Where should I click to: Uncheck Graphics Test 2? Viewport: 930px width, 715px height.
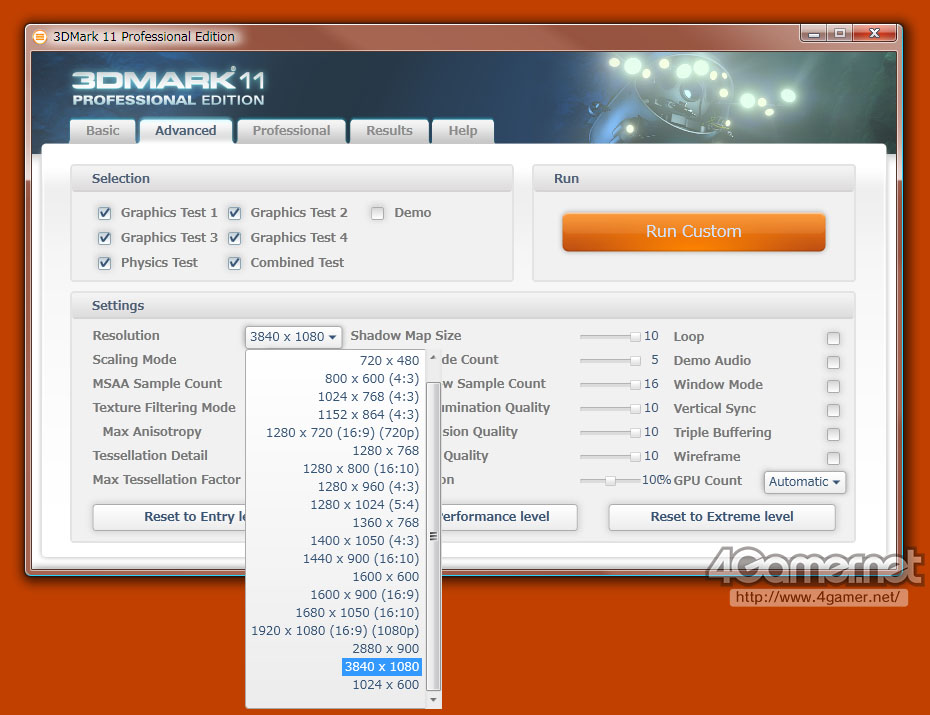pyautogui.click(x=234, y=213)
